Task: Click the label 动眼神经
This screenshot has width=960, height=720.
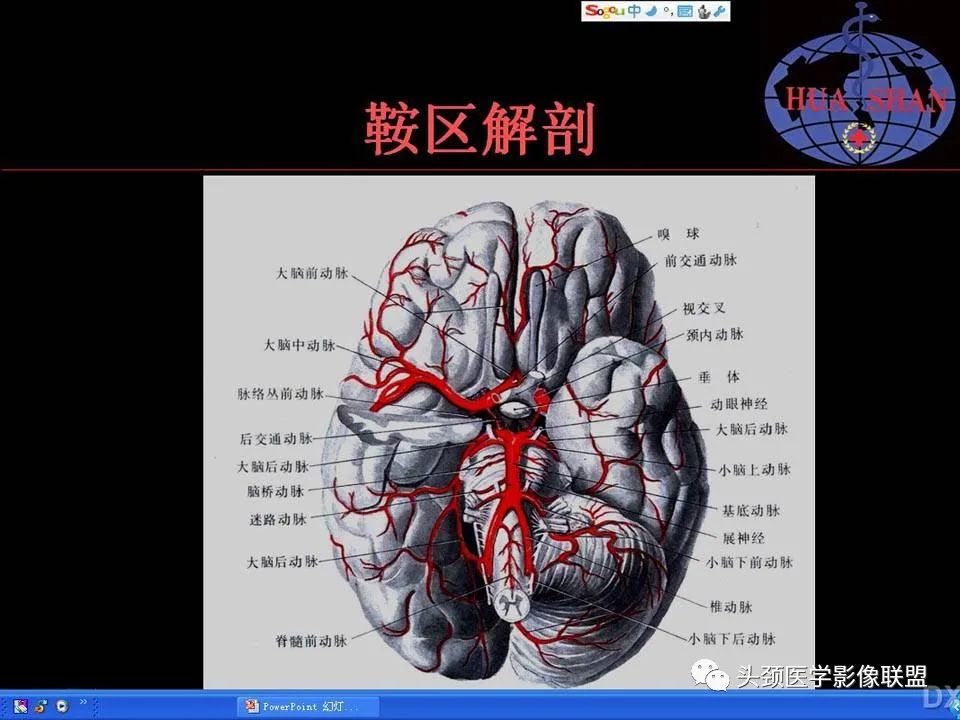Action: click(738, 404)
